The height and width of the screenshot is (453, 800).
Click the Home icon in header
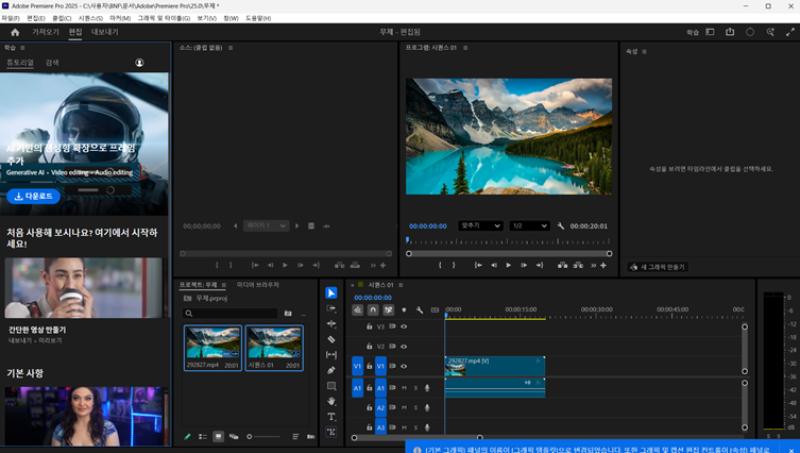point(15,32)
